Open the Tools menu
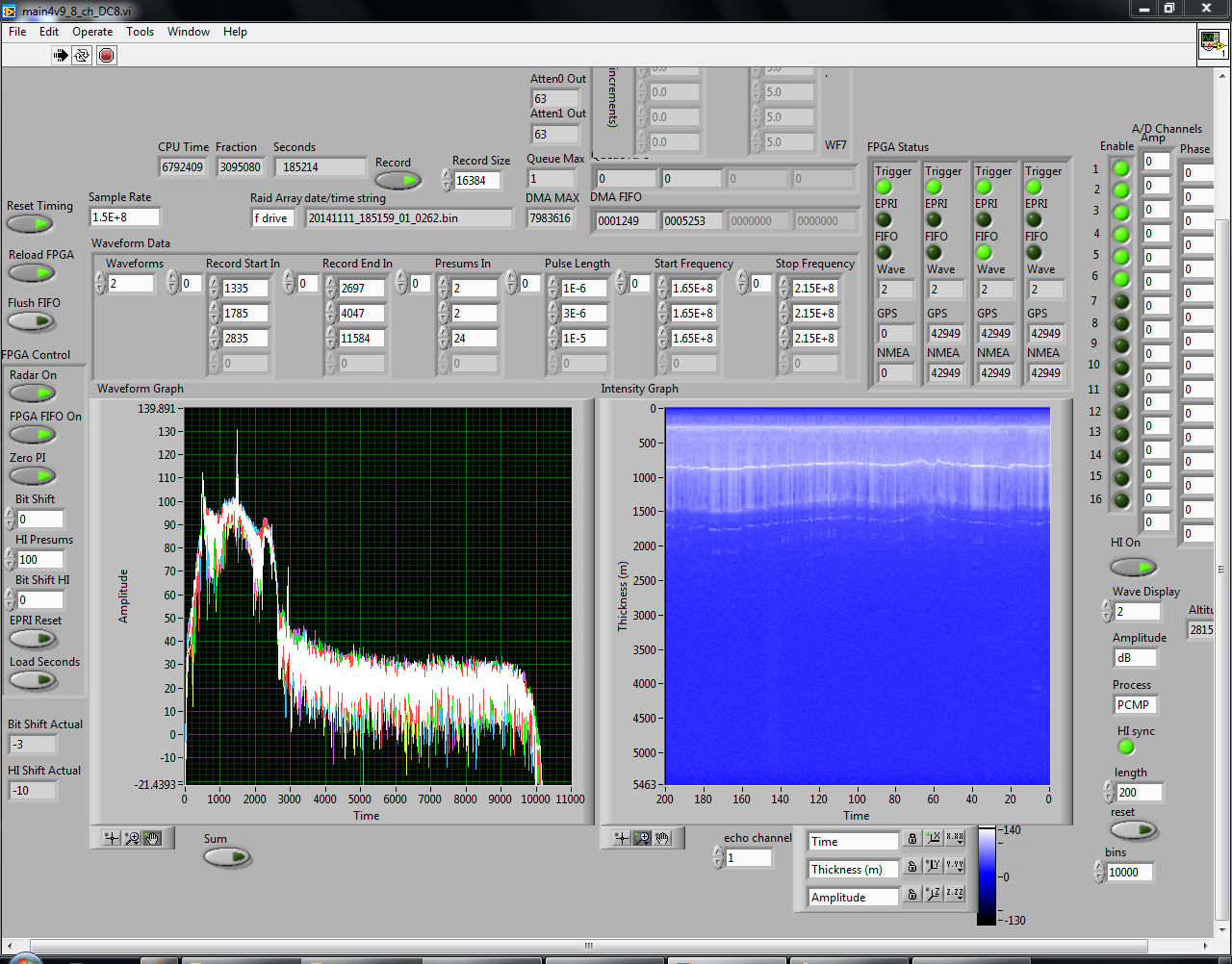Viewport: 1232px width, 964px height. point(140,32)
